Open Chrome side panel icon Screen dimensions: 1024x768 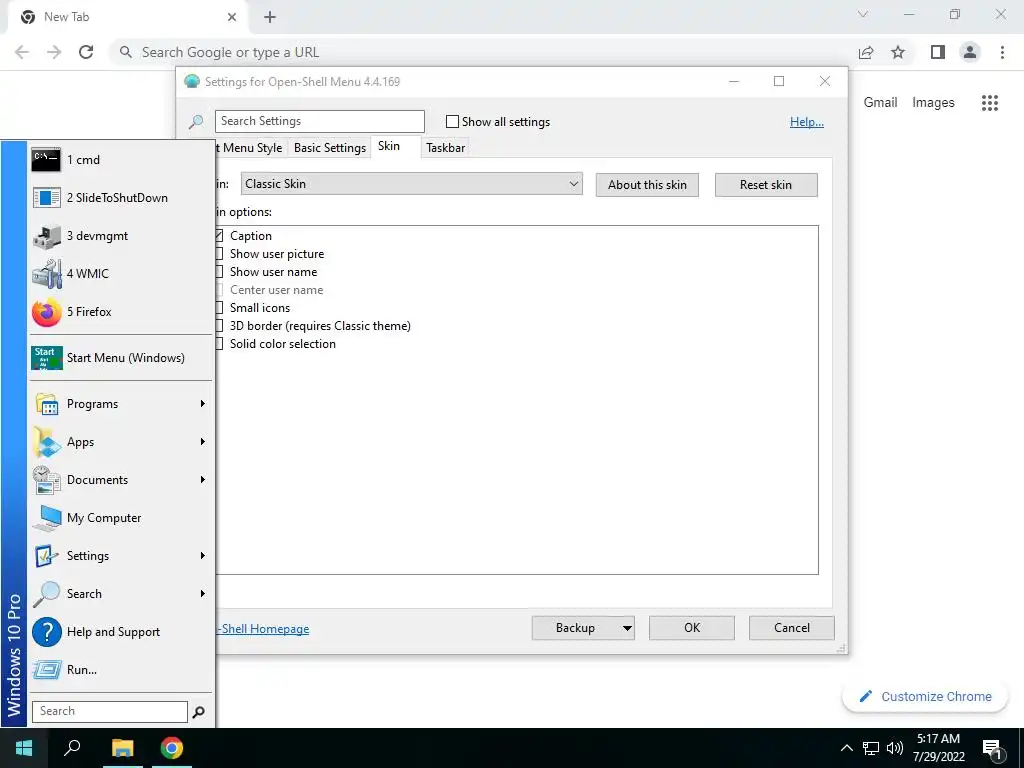click(x=938, y=52)
